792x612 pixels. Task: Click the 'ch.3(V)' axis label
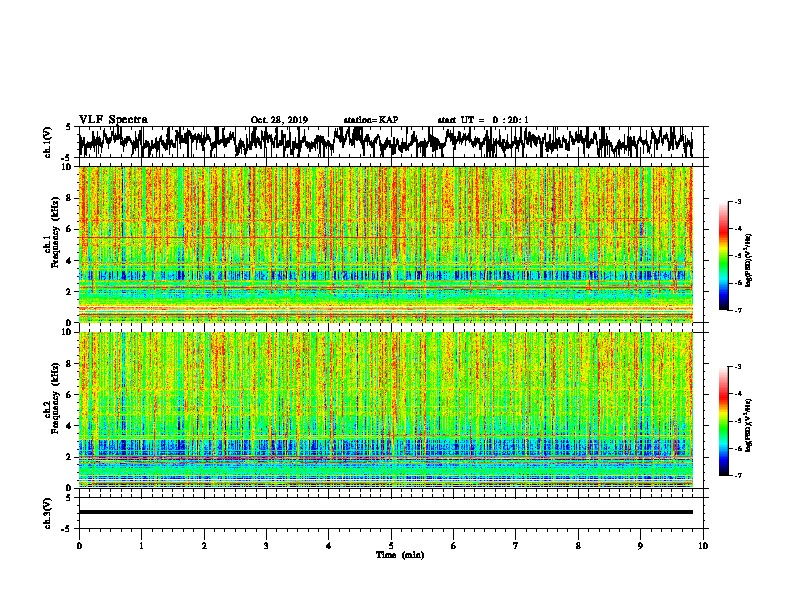(48, 513)
